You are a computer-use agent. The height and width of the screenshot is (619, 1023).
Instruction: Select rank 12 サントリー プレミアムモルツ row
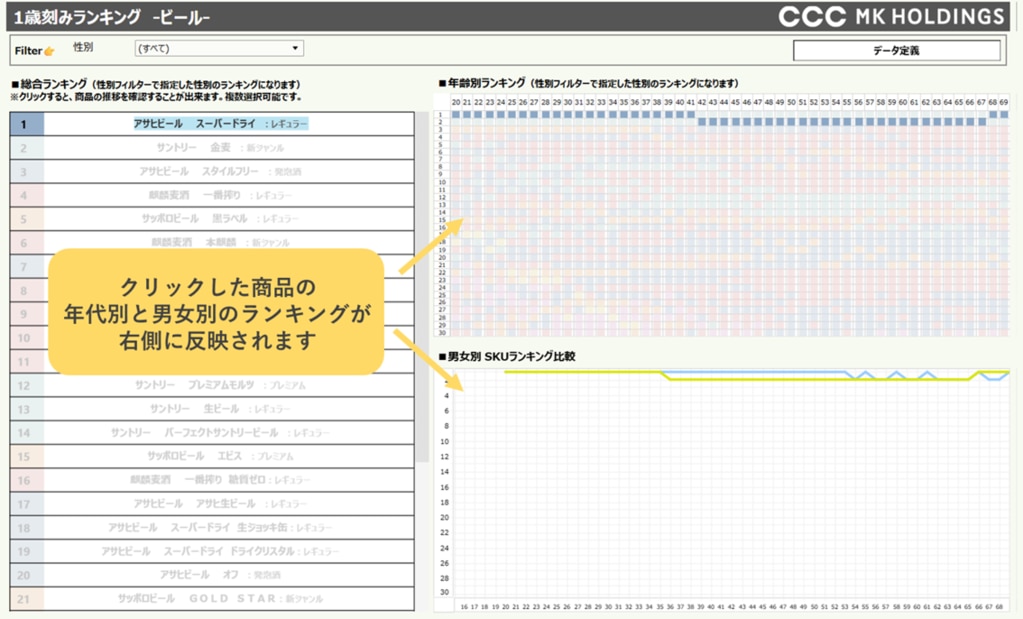click(212, 385)
